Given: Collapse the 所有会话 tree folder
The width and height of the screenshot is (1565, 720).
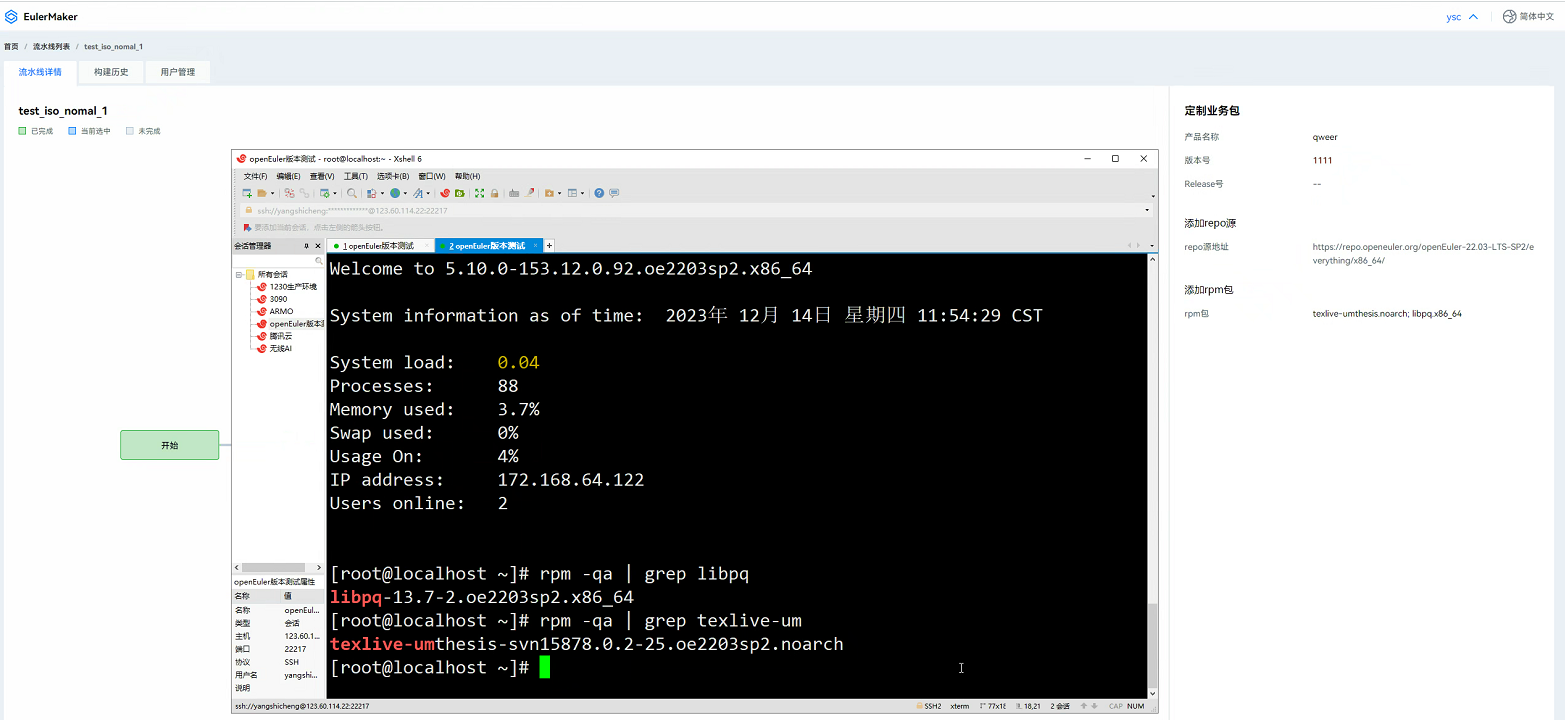Looking at the screenshot, I should pyautogui.click(x=239, y=274).
